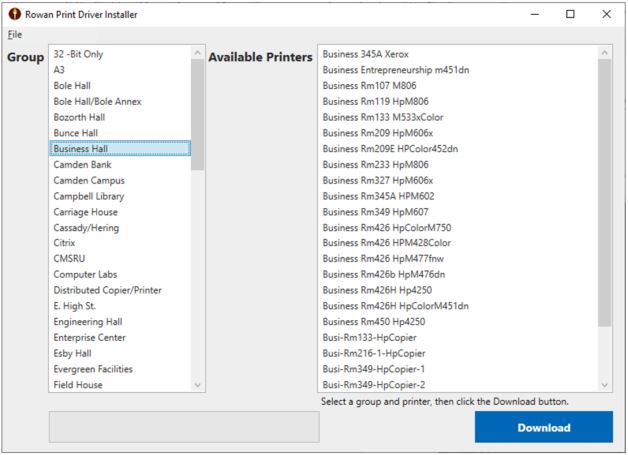Maximize the installer window
Screen dimensions: 628x455
(570, 14)
